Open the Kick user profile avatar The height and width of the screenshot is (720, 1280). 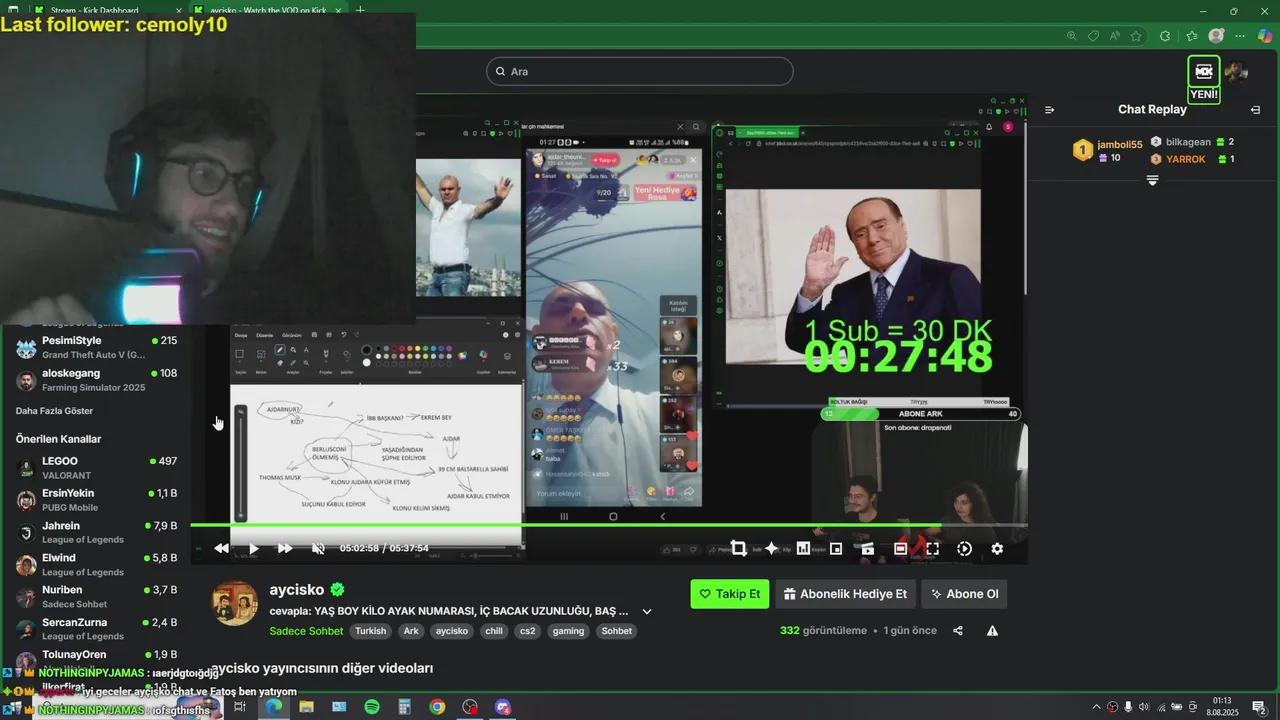tap(1237, 71)
